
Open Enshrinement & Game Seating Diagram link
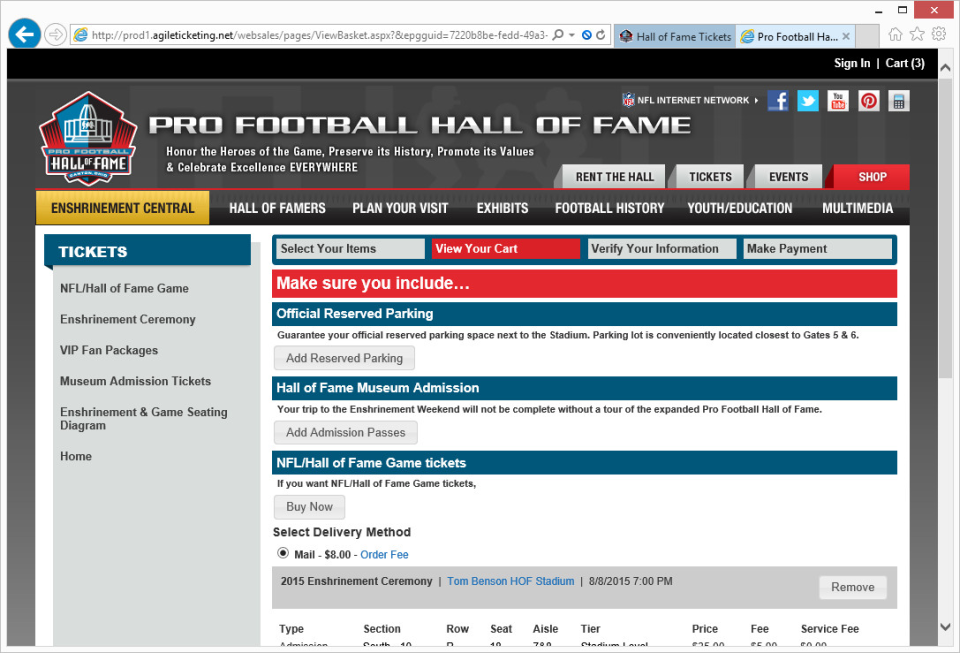pyautogui.click(x=143, y=419)
